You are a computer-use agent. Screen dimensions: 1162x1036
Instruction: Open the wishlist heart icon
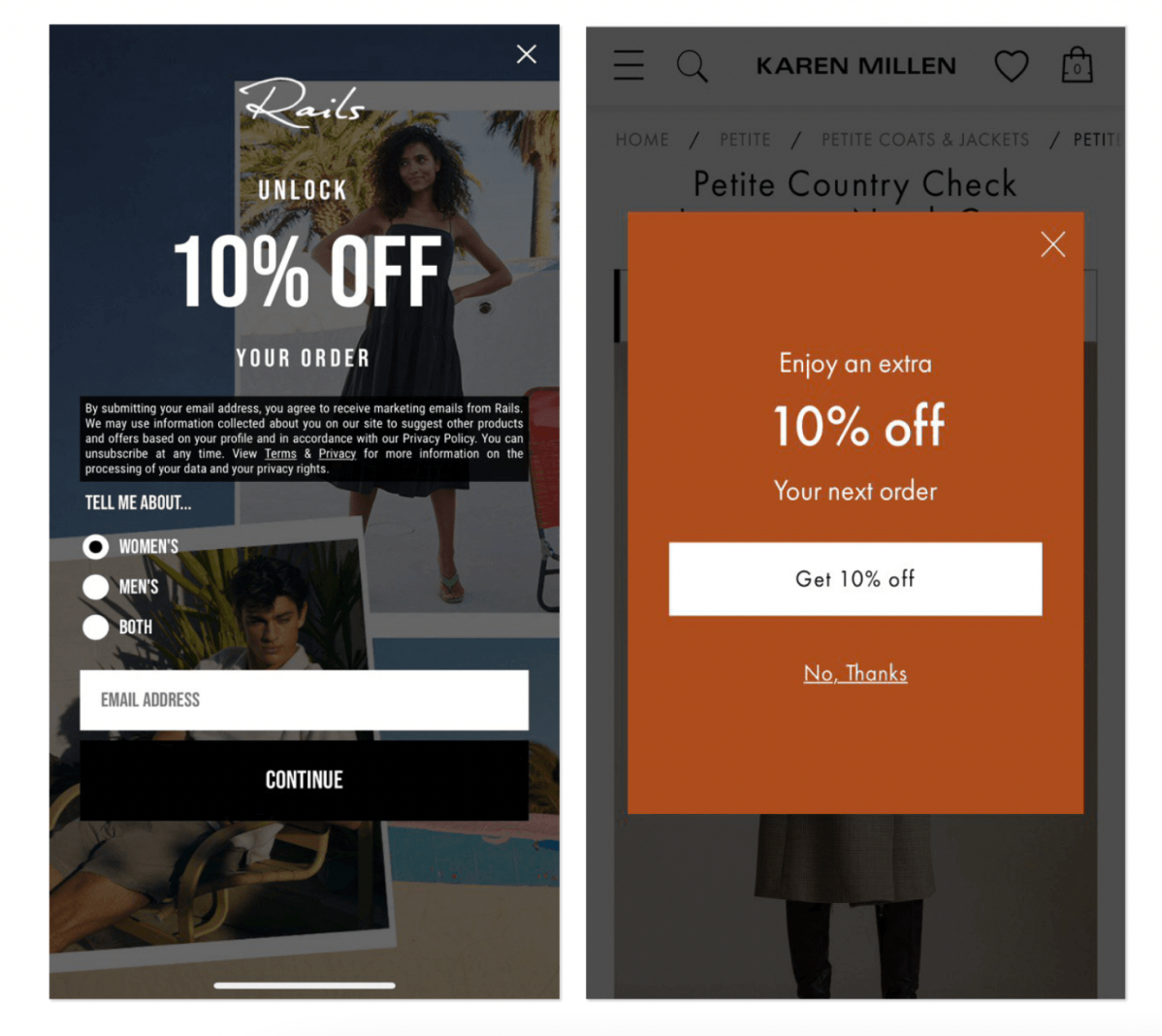tap(1011, 66)
